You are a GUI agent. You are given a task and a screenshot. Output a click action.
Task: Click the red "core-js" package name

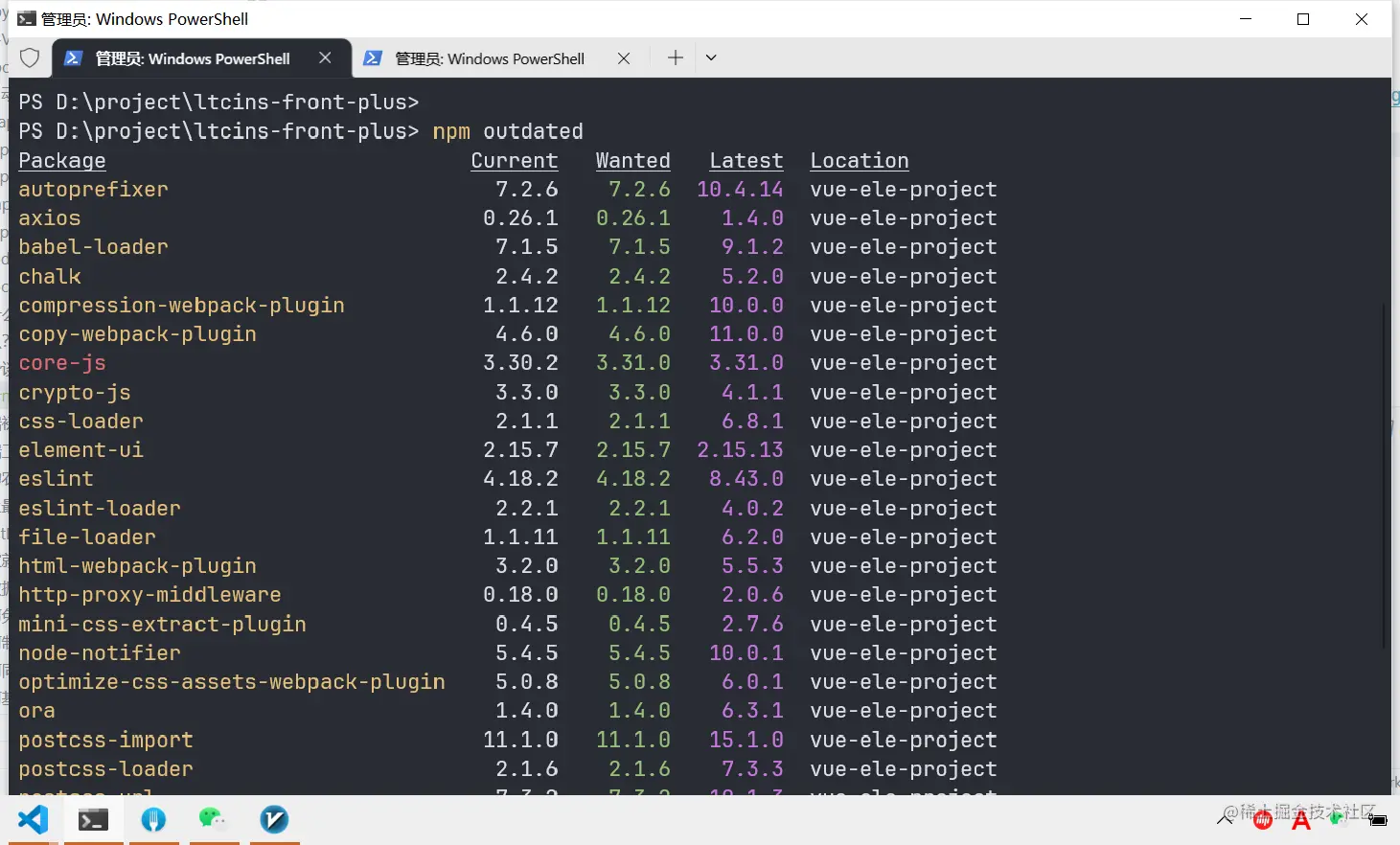coord(62,363)
